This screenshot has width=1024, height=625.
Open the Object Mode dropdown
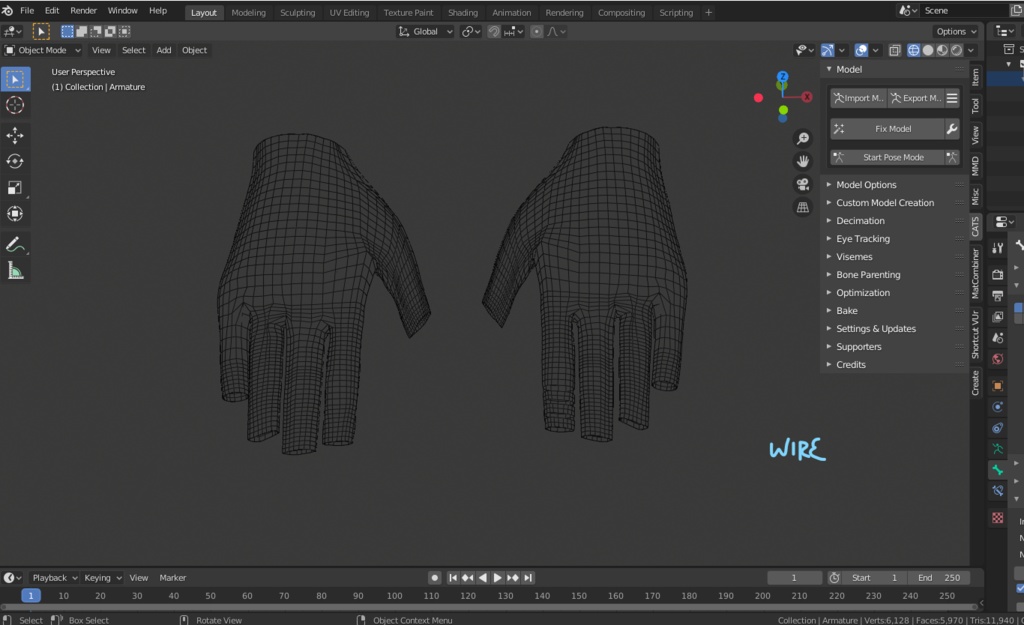click(x=42, y=50)
